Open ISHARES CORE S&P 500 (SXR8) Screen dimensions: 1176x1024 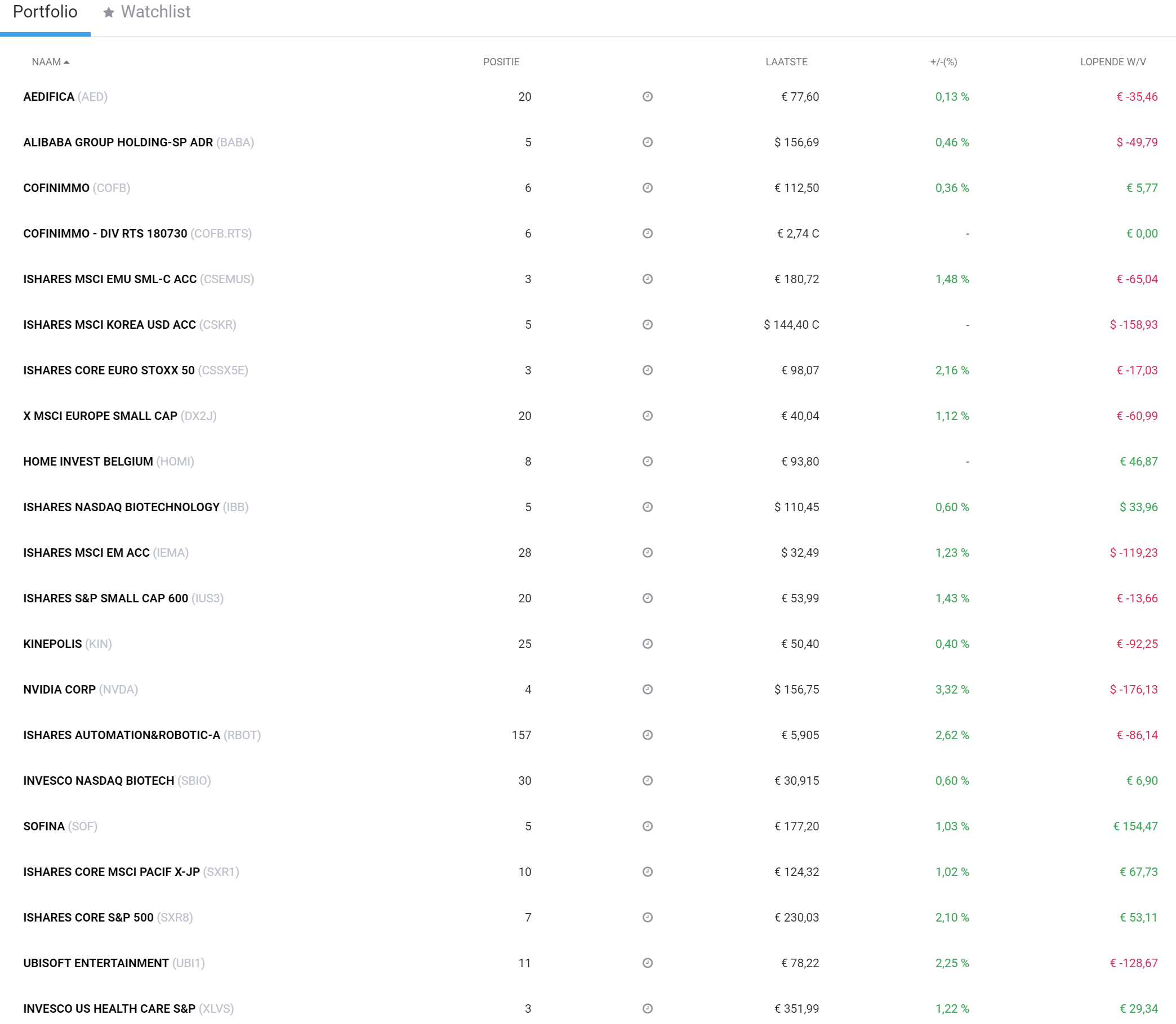point(108,918)
